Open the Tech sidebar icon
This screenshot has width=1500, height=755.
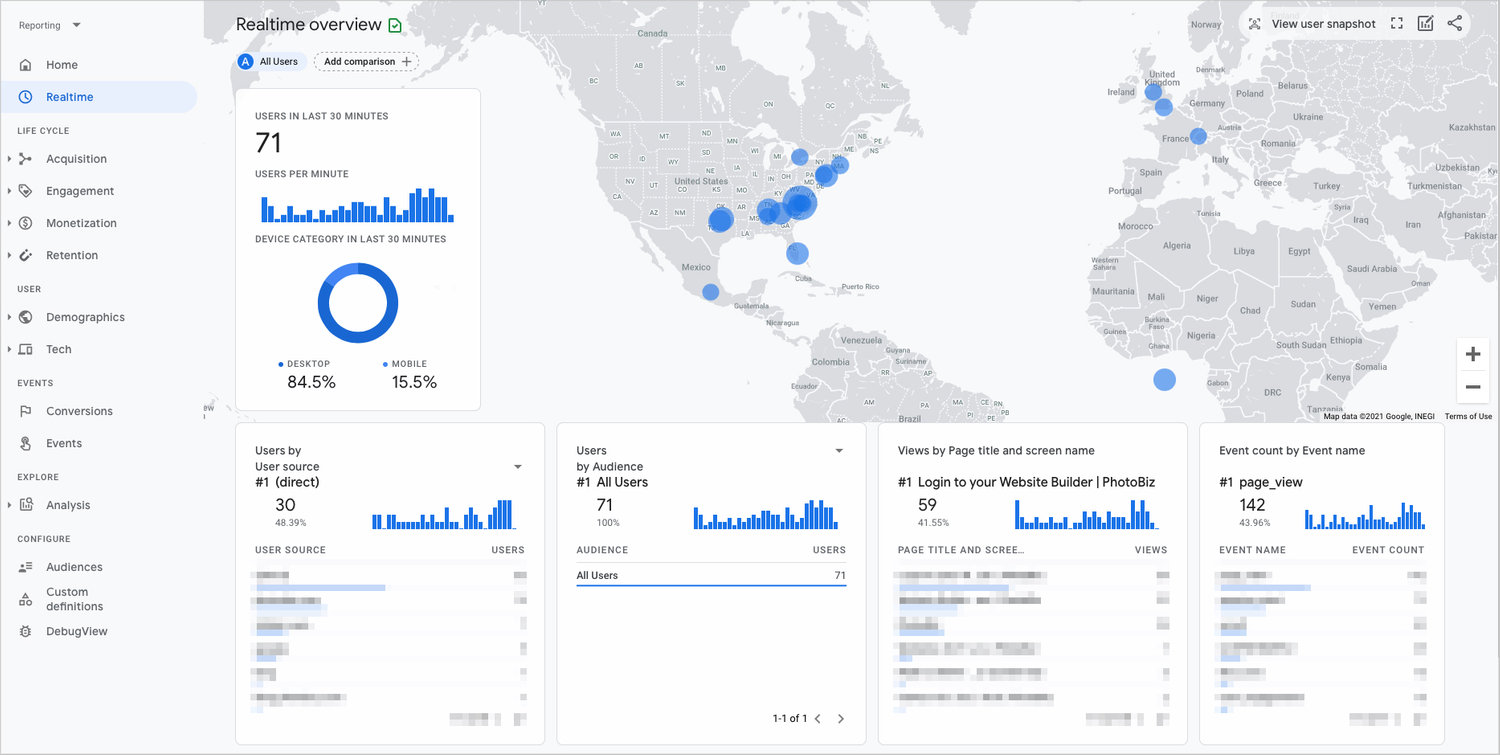pos(27,349)
